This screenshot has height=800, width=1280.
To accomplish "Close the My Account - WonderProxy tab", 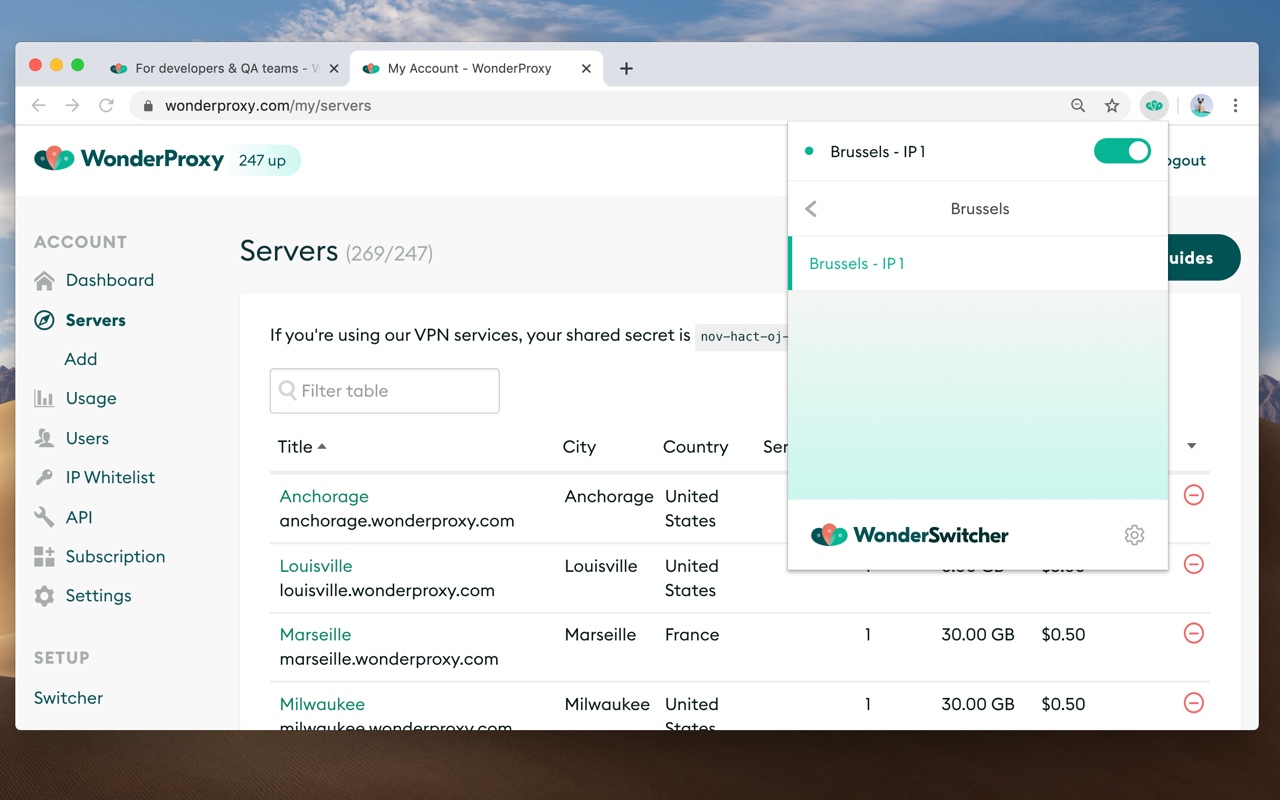I will coord(586,68).
